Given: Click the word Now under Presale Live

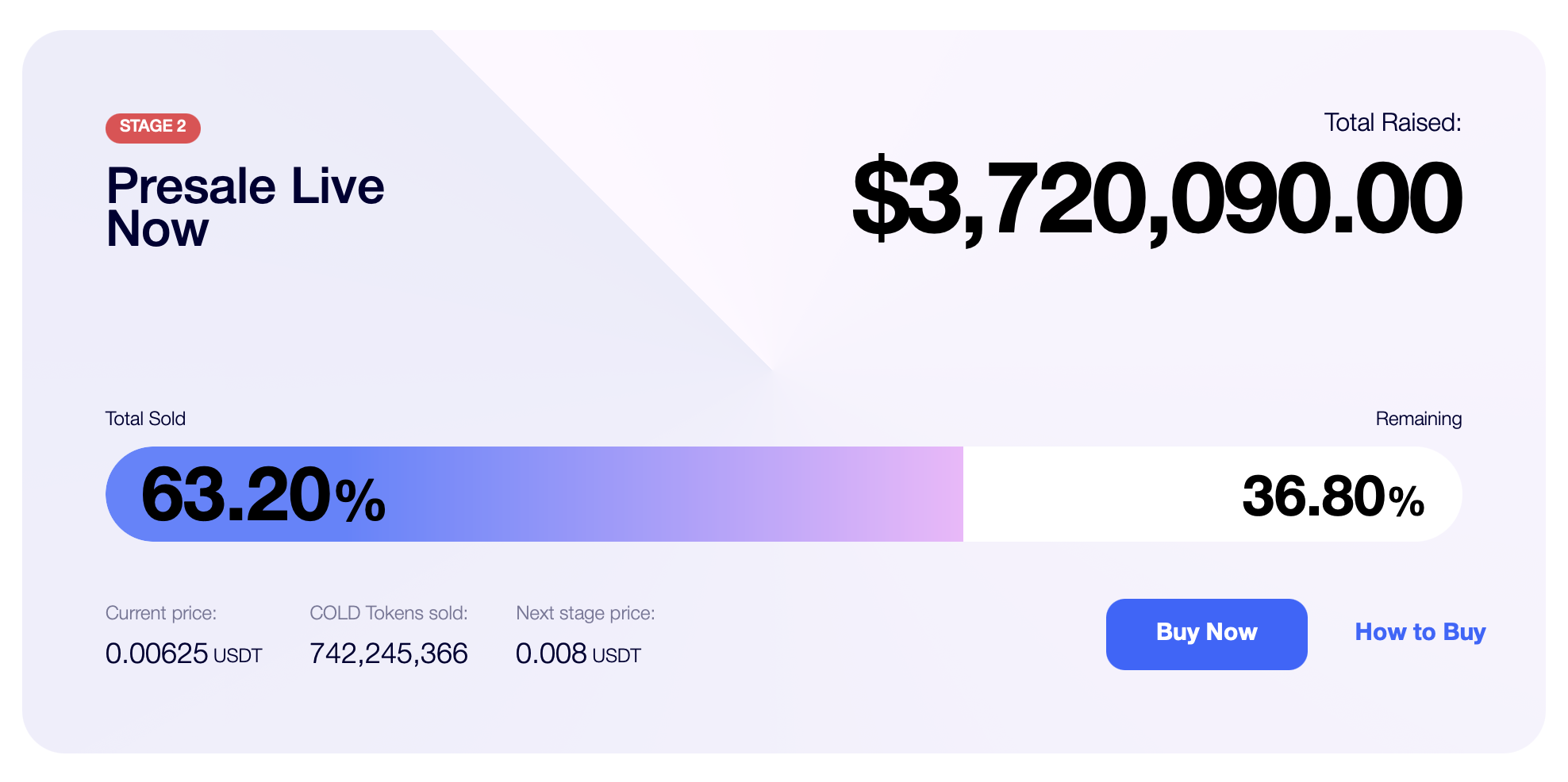Looking at the screenshot, I should (157, 230).
